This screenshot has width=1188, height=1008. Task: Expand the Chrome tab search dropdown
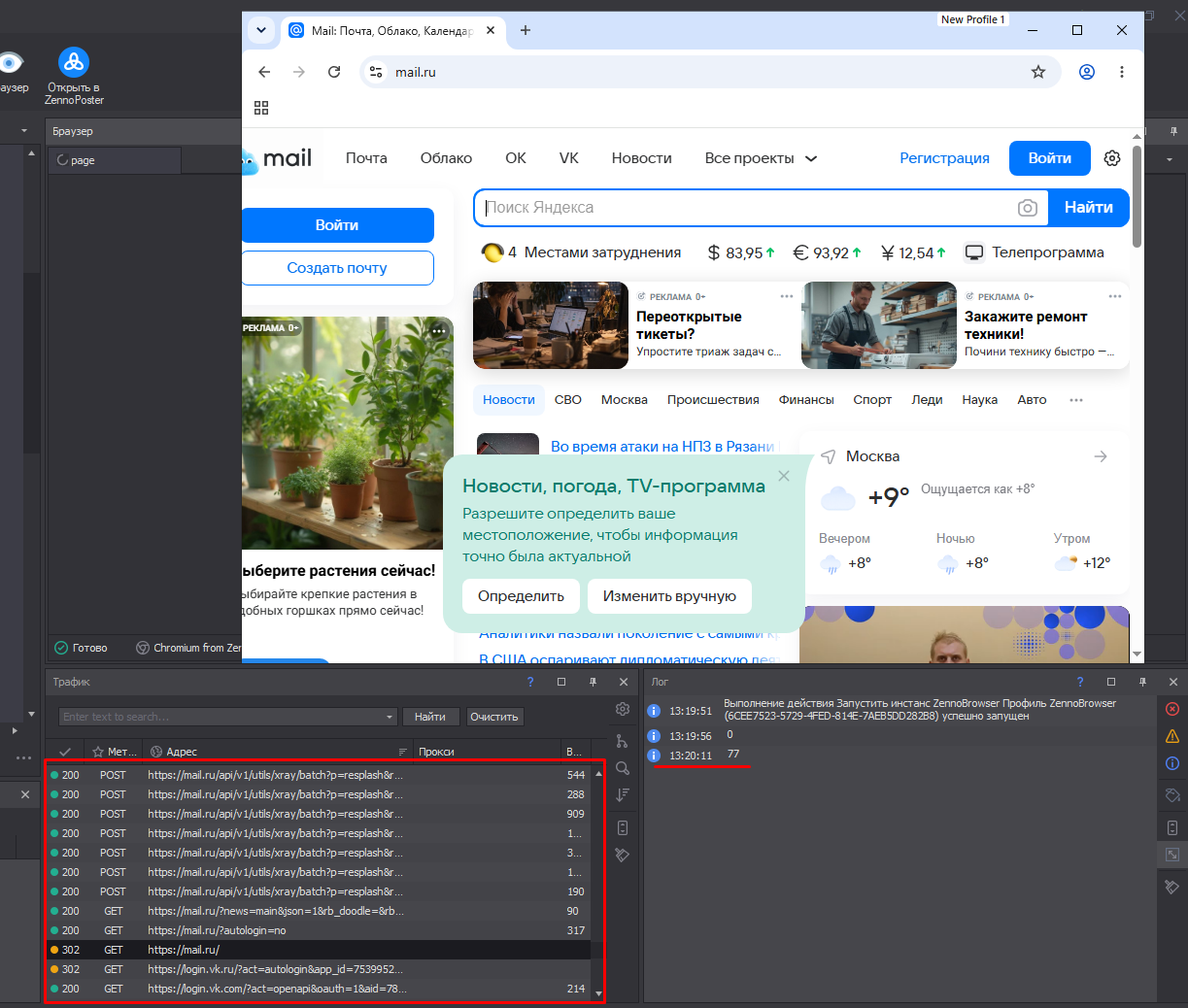261,30
